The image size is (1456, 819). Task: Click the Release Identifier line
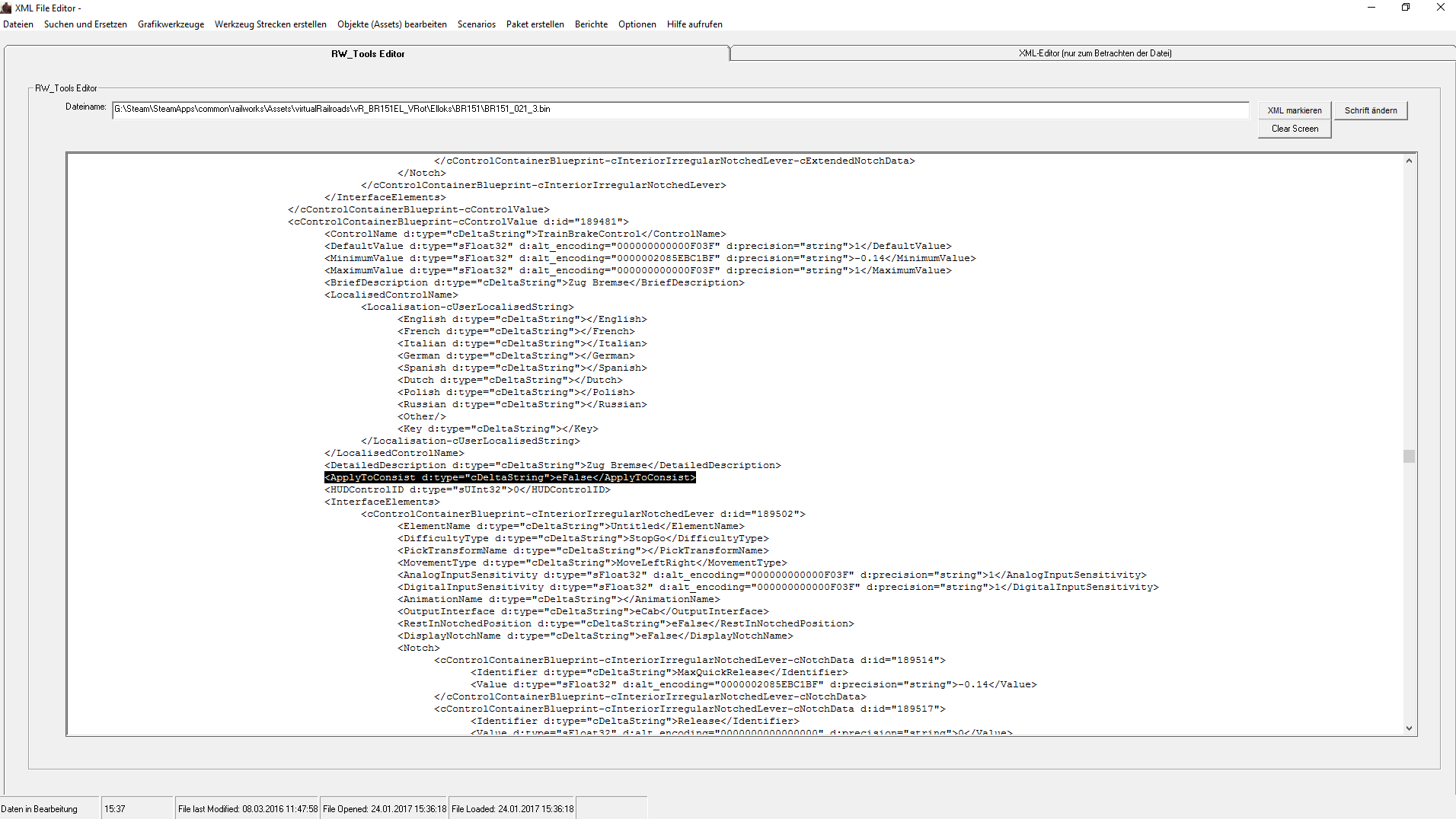click(x=635, y=721)
